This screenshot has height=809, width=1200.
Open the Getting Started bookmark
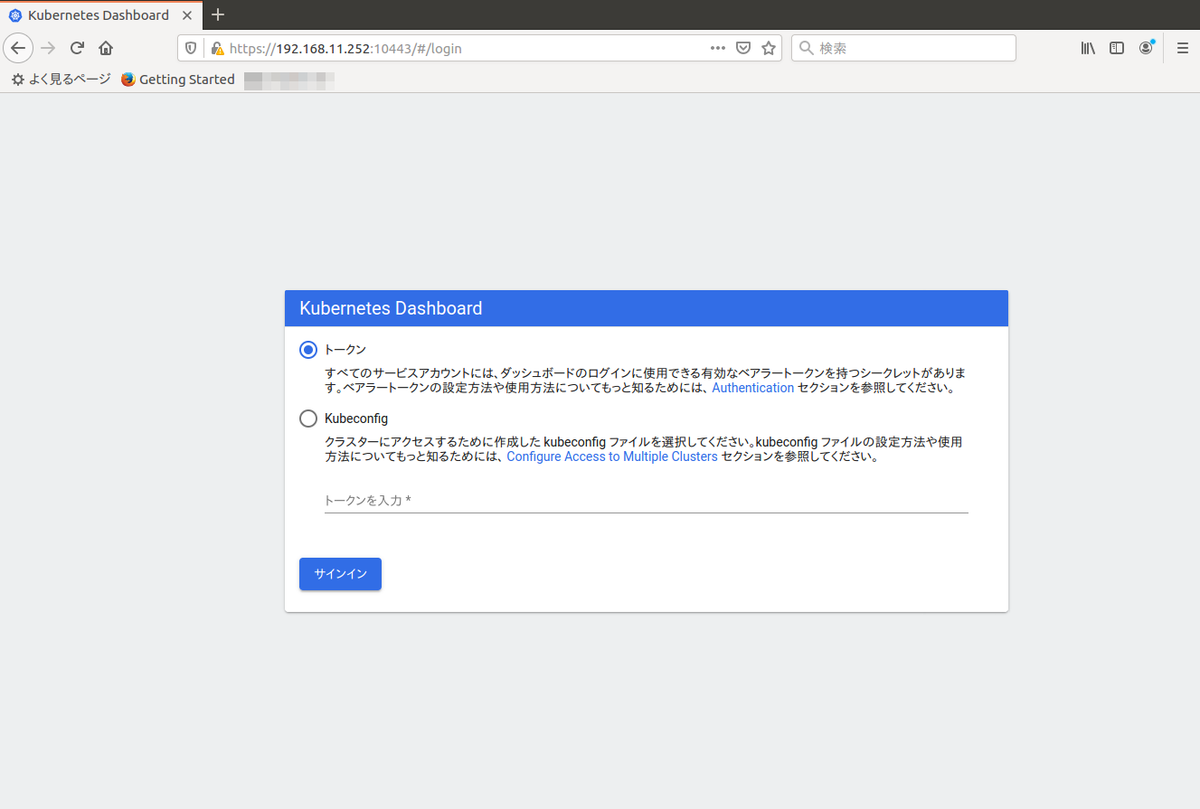point(178,79)
